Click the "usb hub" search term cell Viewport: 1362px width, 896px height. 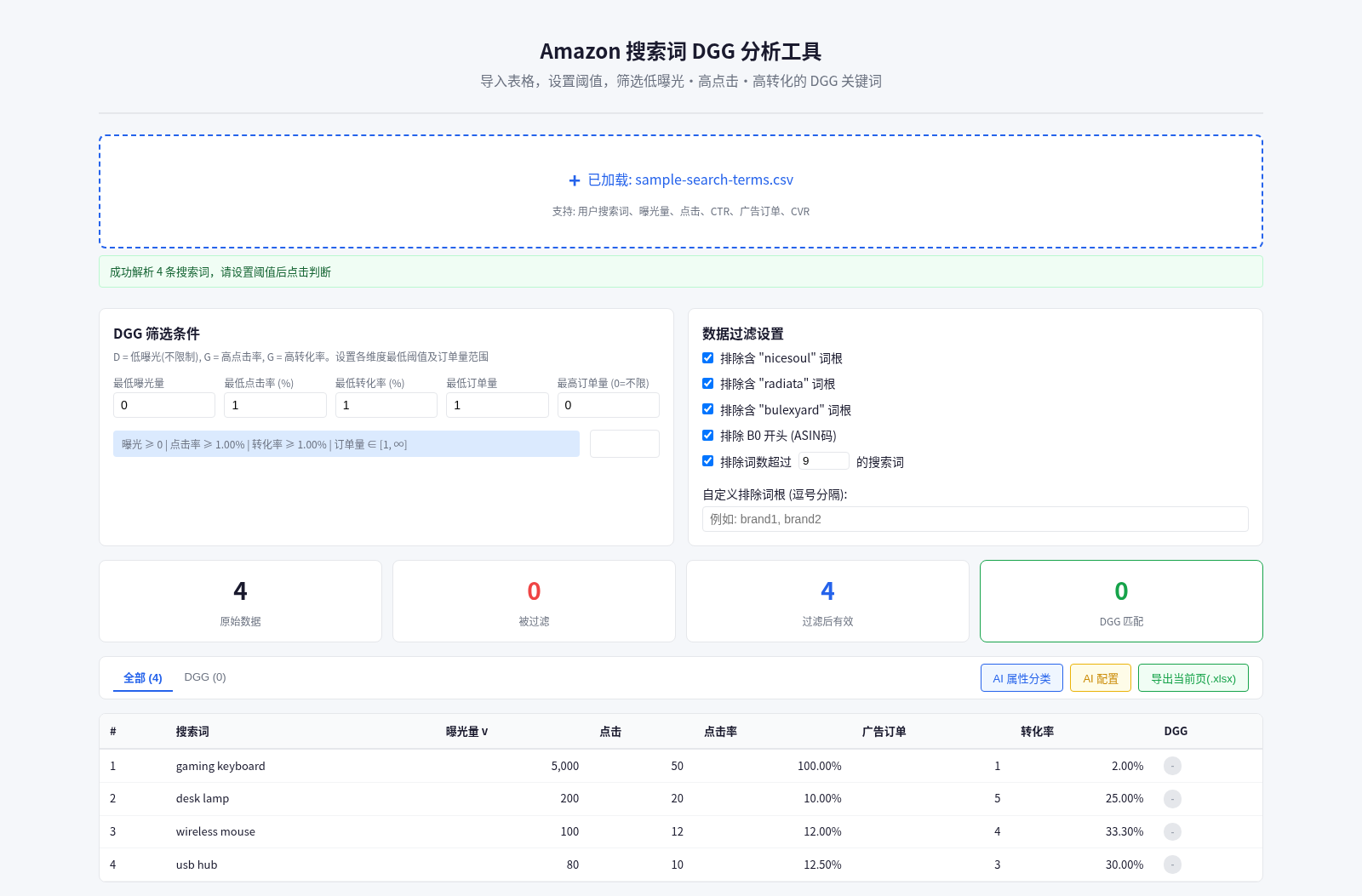[197, 865]
